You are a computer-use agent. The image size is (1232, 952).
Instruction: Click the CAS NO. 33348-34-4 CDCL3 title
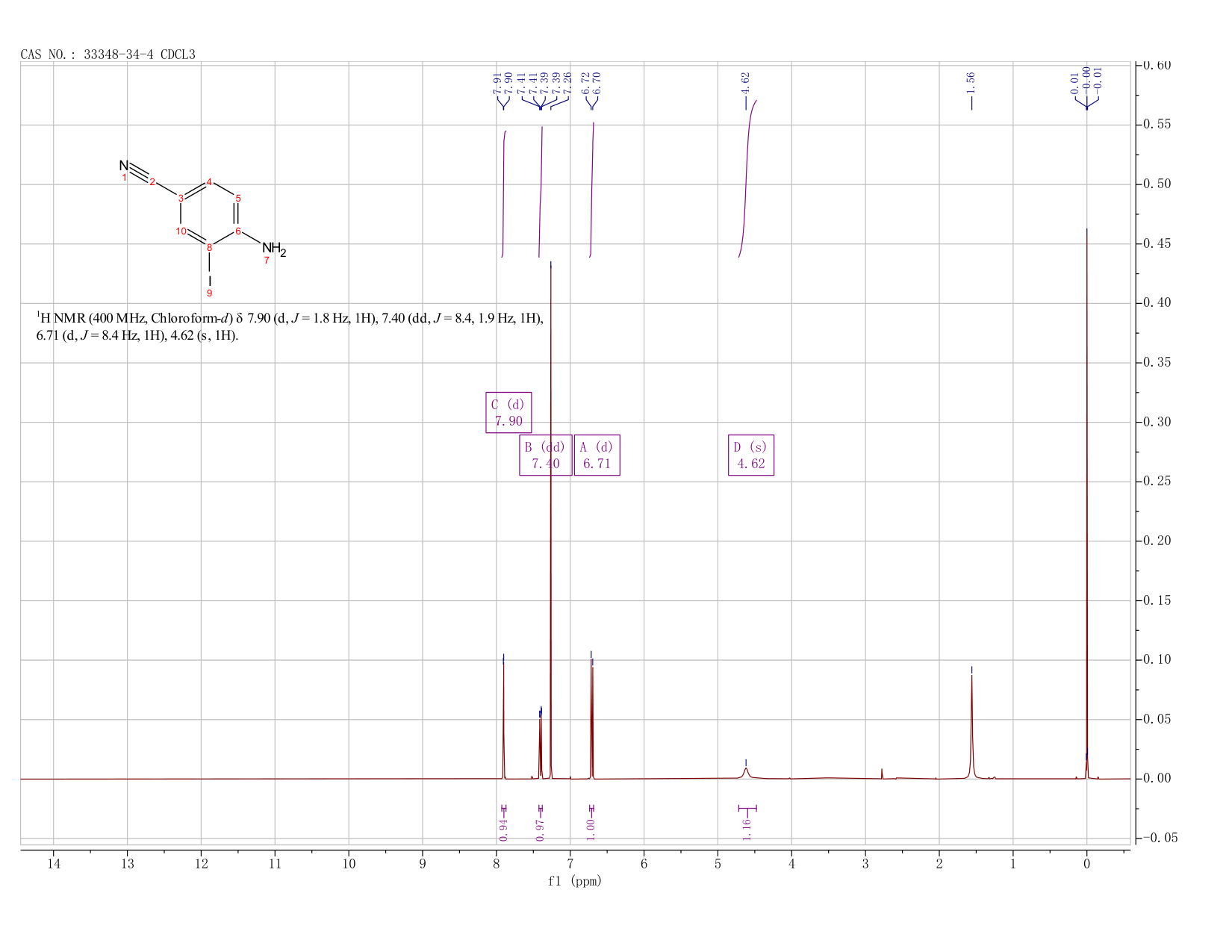(x=108, y=55)
